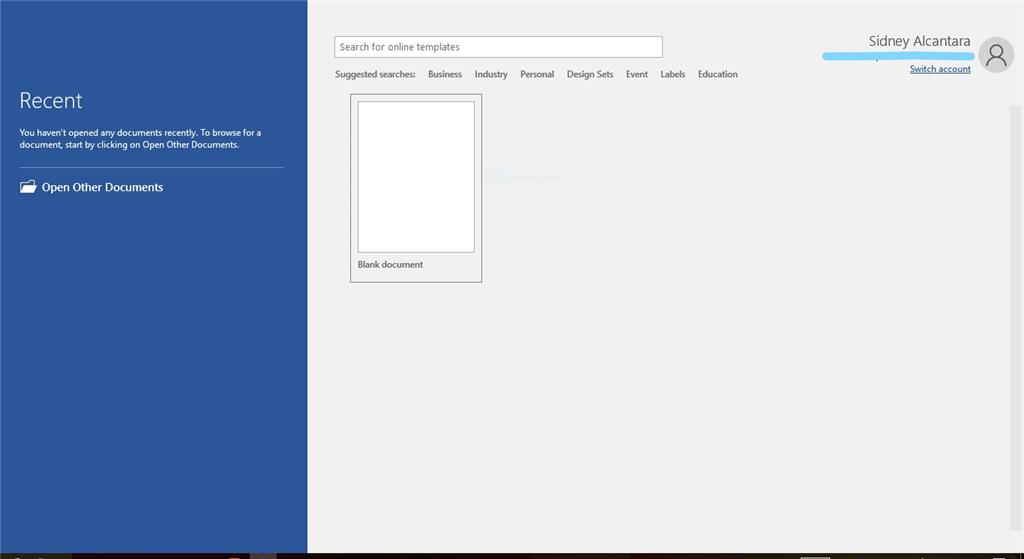Select the Labels suggested search
The width and height of the screenshot is (1024, 559).
pos(673,74)
